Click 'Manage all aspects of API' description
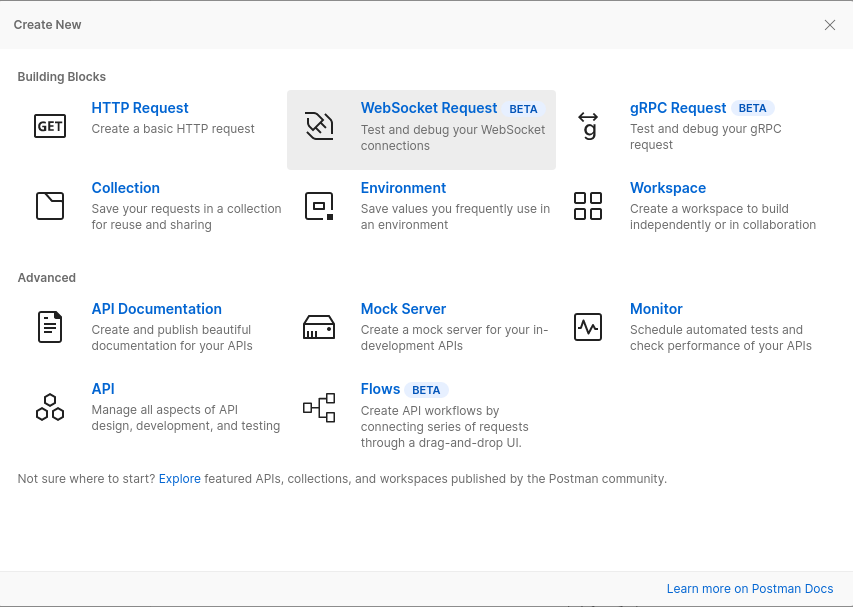The width and height of the screenshot is (853, 607). (x=186, y=418)
